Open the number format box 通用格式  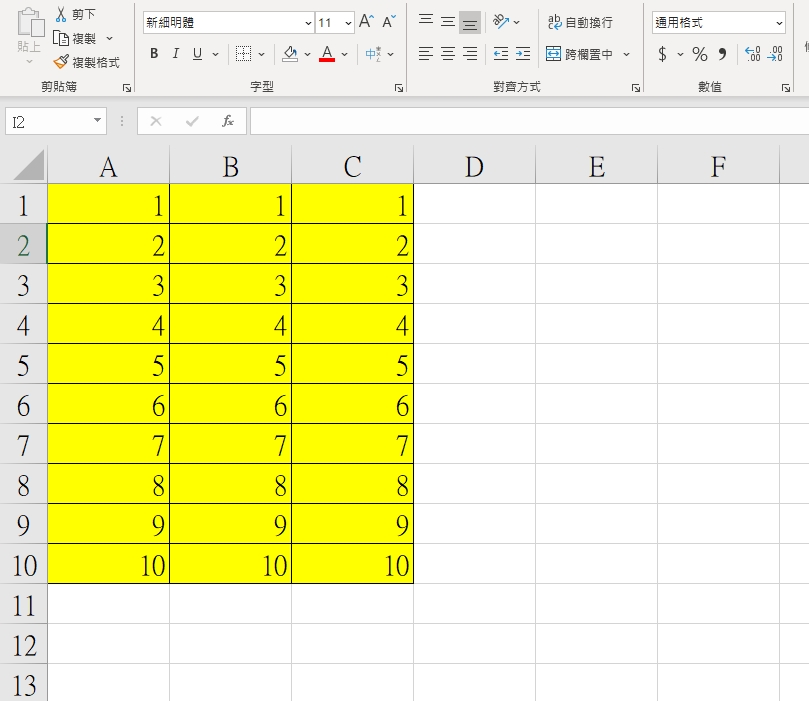[719, 23]
